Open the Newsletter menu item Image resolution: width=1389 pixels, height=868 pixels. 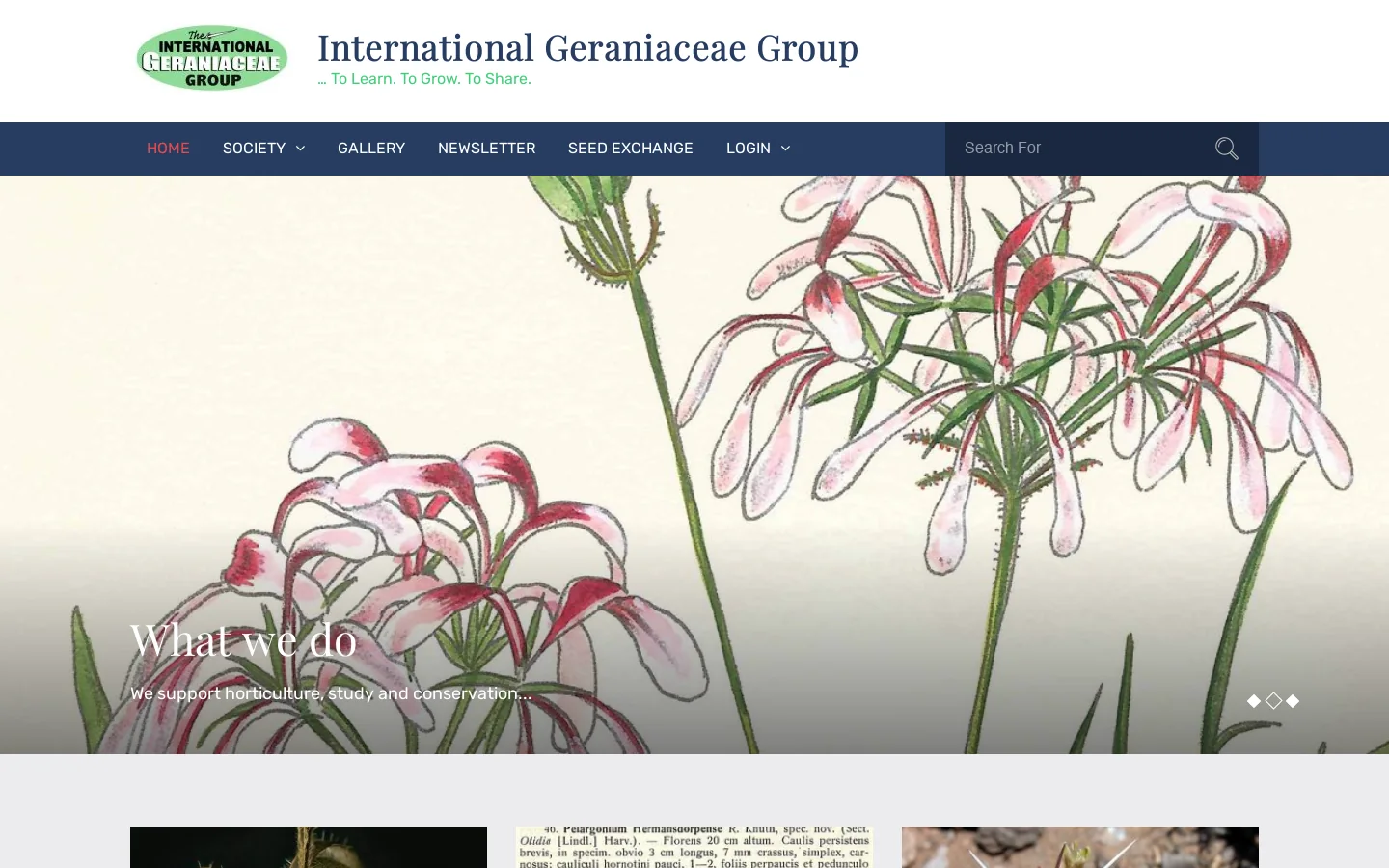pyautogui.click(x=486, y=149)
